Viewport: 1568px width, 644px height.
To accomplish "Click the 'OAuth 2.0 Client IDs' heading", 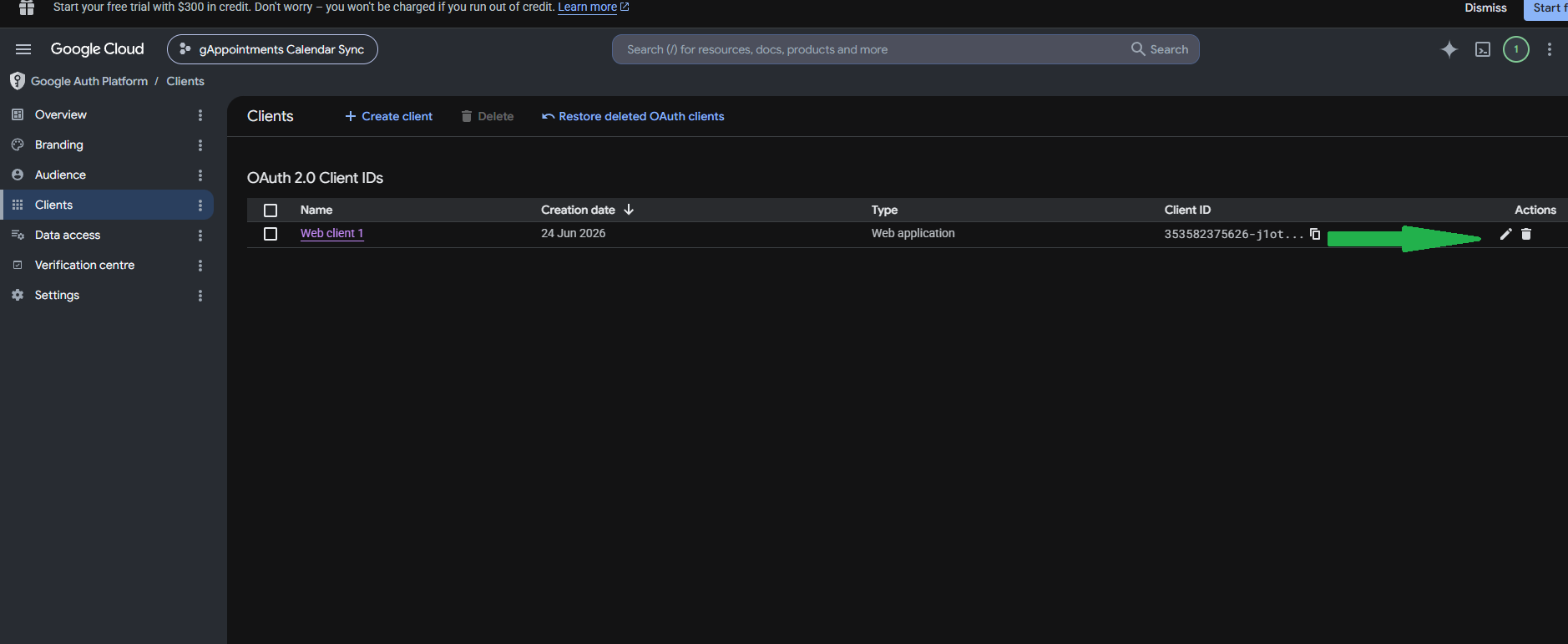I will coord(315,178).
